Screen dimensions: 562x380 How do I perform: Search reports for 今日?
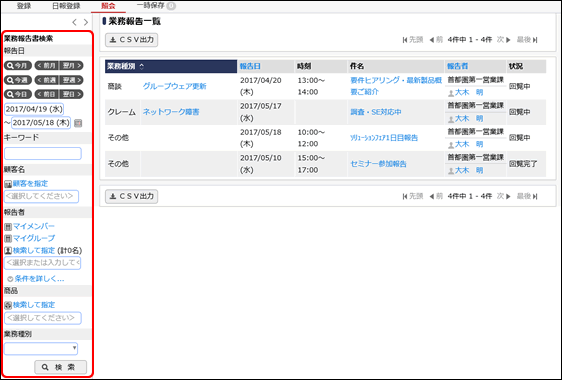[x=18, y=94]
